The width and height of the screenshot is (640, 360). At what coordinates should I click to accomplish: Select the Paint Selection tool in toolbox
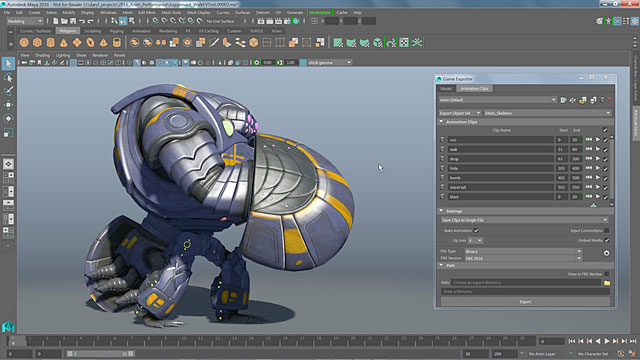point(8,91)
